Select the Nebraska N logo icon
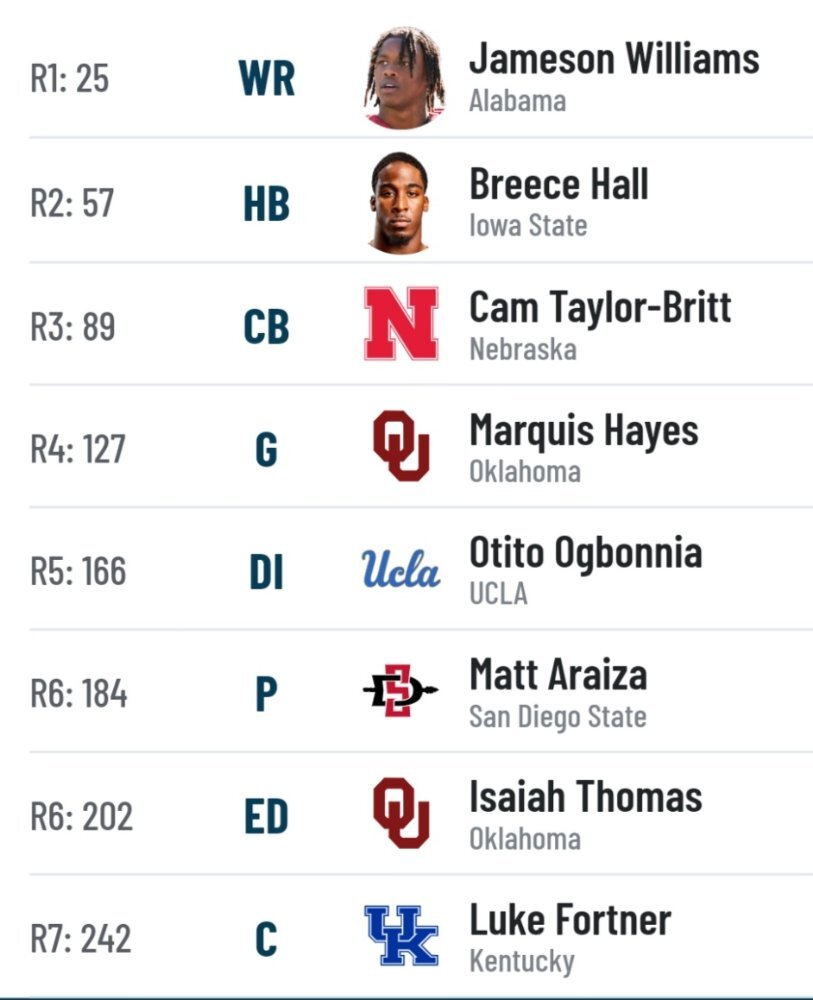Screen dimensions: 813x1000 [401, 324]
